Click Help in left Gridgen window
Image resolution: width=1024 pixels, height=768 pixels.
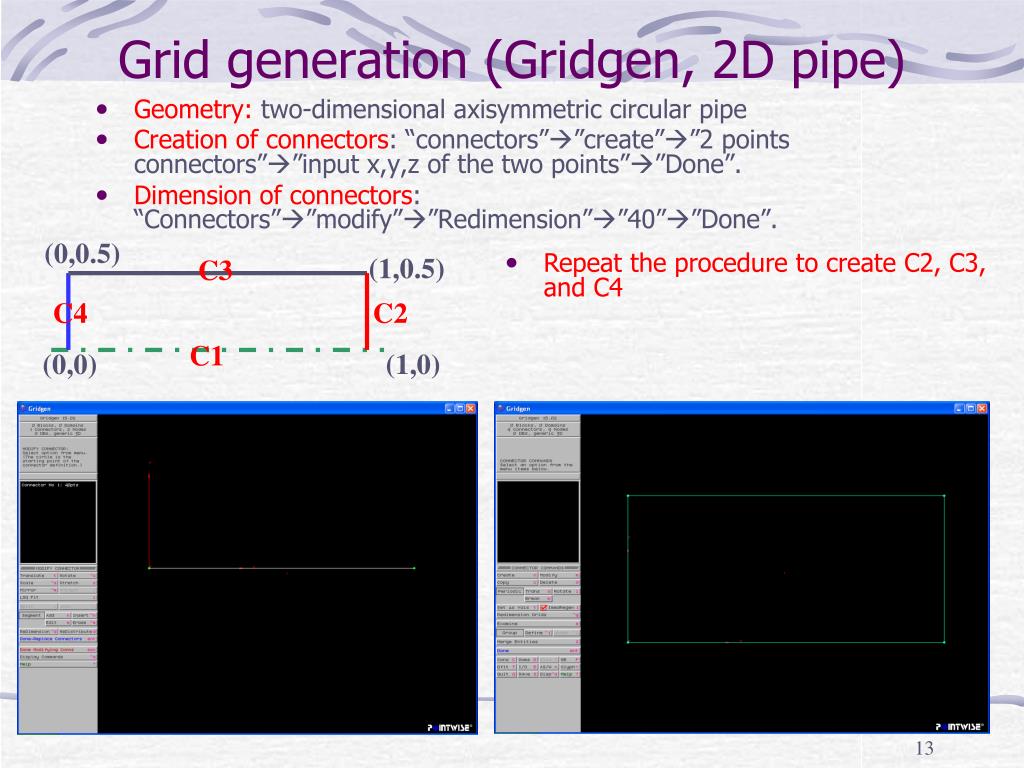coord(58,664)
